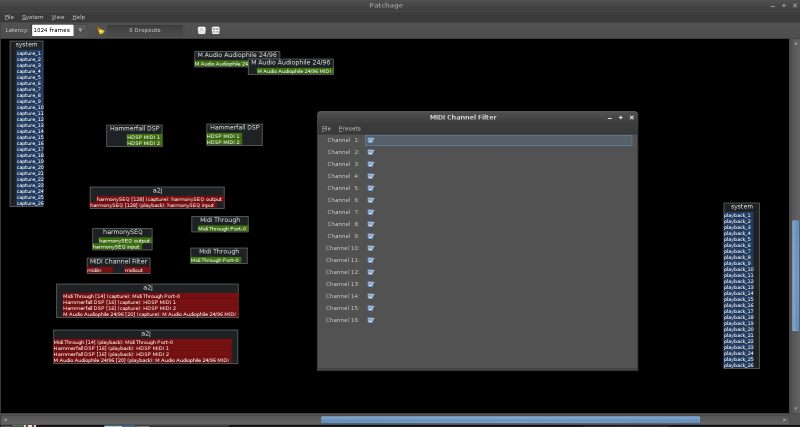Select system port capture_26
The width and height of the screenshot is (800, 427).
29,203
